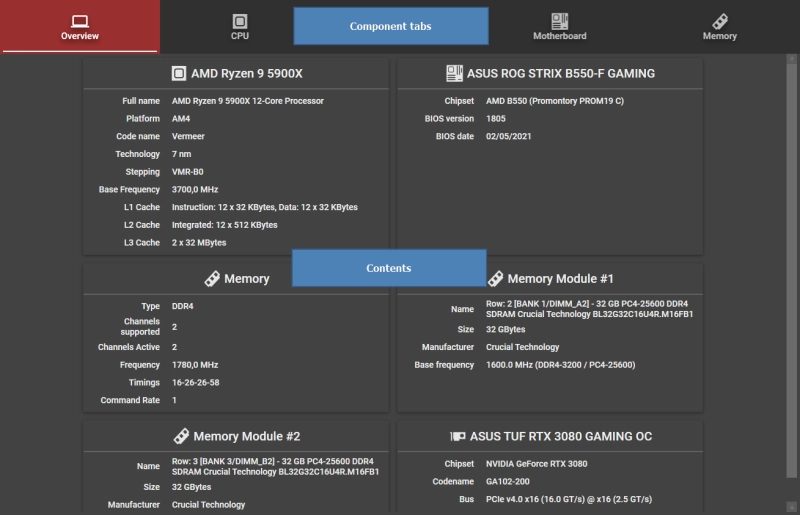The height and width of the screenshot is (515, 800).
Task: Select the DDR4 memory type value
Action: click(x=182, y=306)
